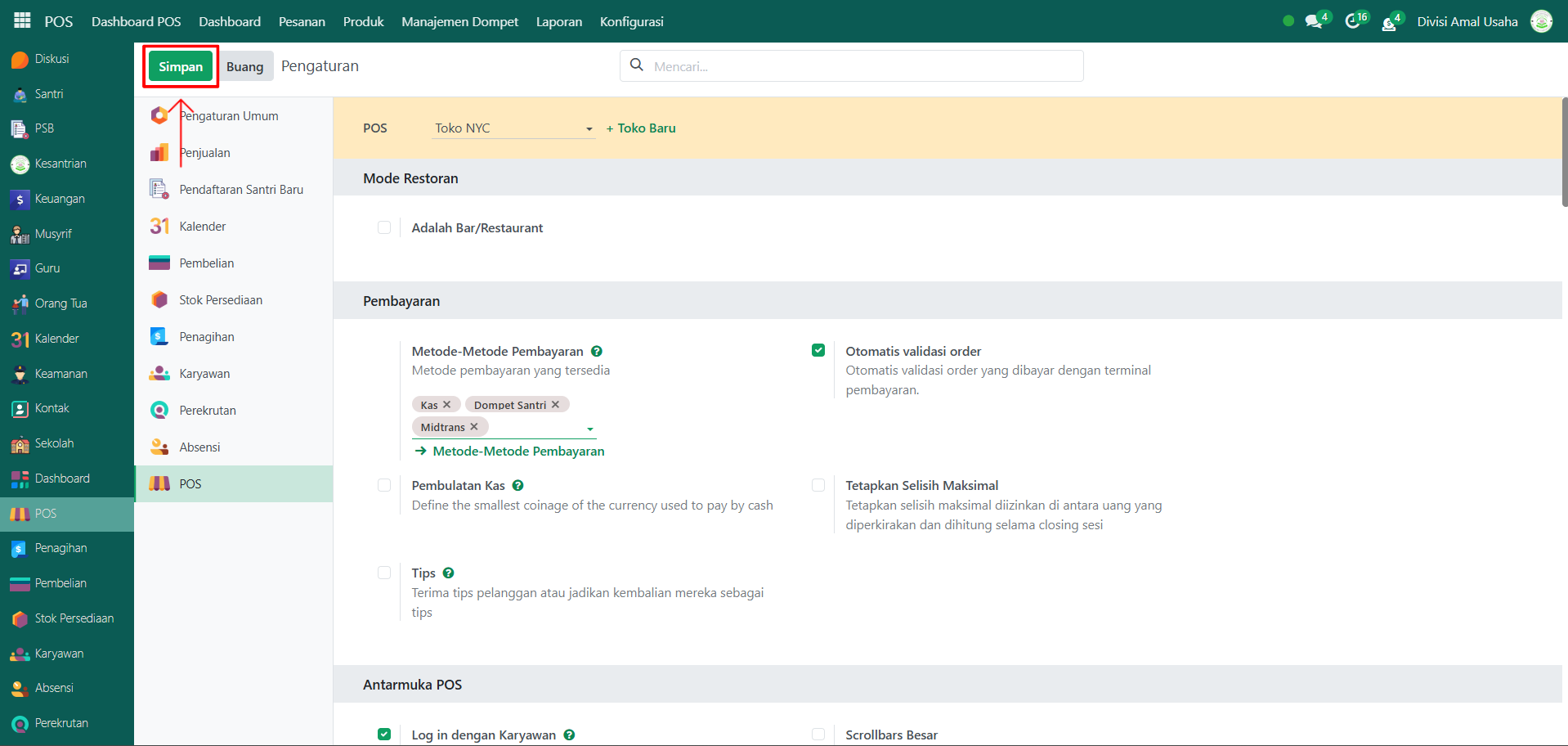Open the payment methods dropdown arrow
Image resolution: width=1568 pixels, height=746 pixels.
coord(590,429)
